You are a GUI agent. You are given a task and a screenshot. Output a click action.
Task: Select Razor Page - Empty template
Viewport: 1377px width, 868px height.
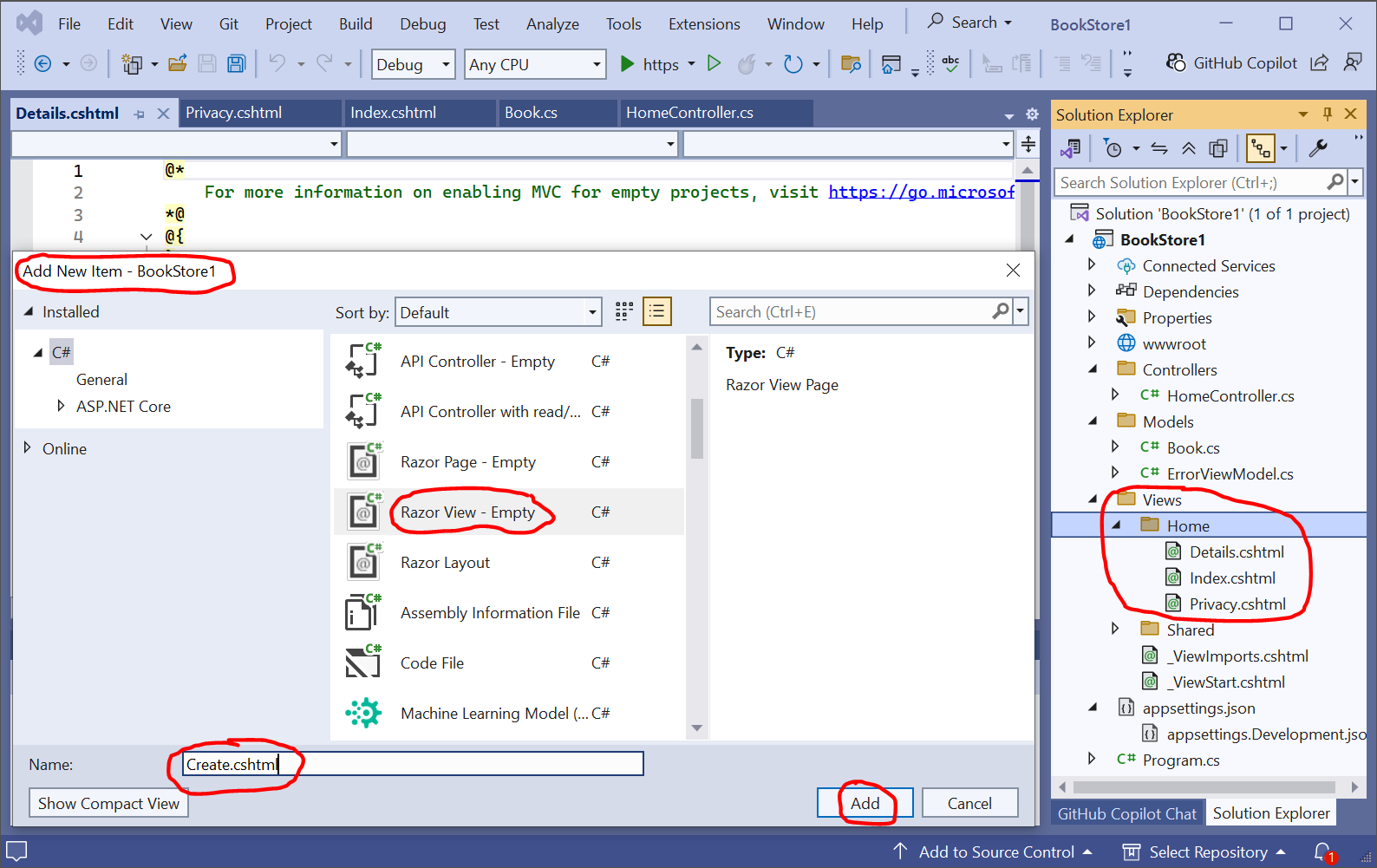(509, 462)
